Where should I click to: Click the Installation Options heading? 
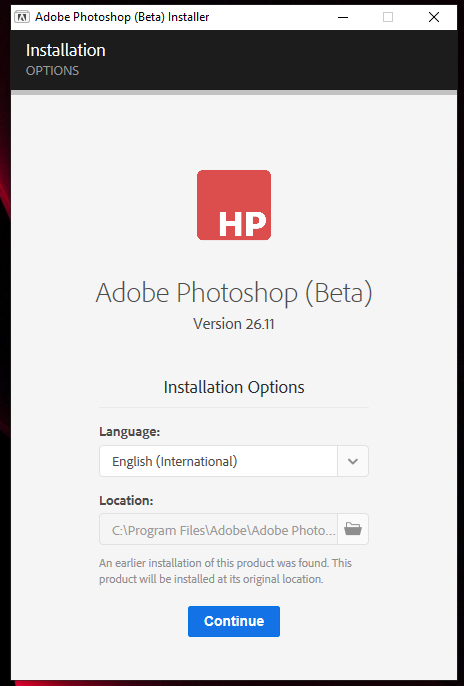click(x=234, y=388)
